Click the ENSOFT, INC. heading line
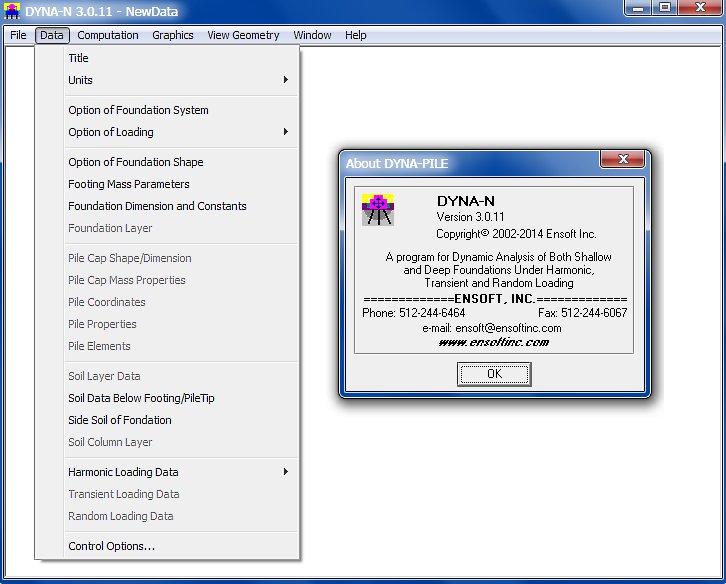 point(495,299)
